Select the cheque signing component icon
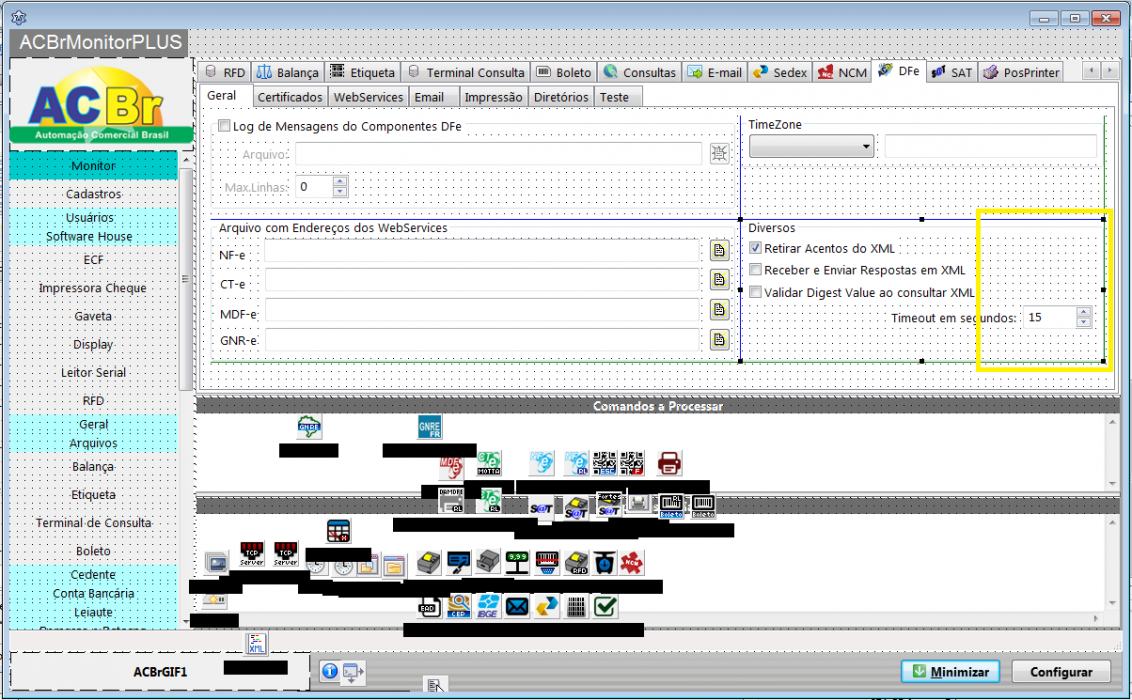The width and height of the screenshot is (1132, 700). click(x=458, y=562)
